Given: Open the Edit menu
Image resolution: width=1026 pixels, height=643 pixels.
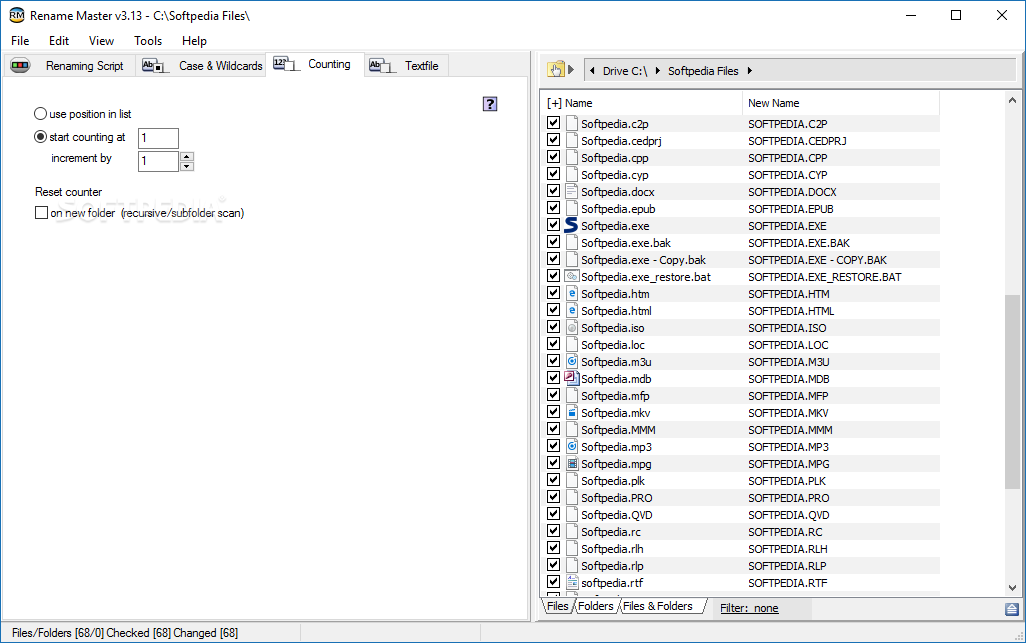Looking at the screenshot, I should pyautogui.click(x=59, y=41).
